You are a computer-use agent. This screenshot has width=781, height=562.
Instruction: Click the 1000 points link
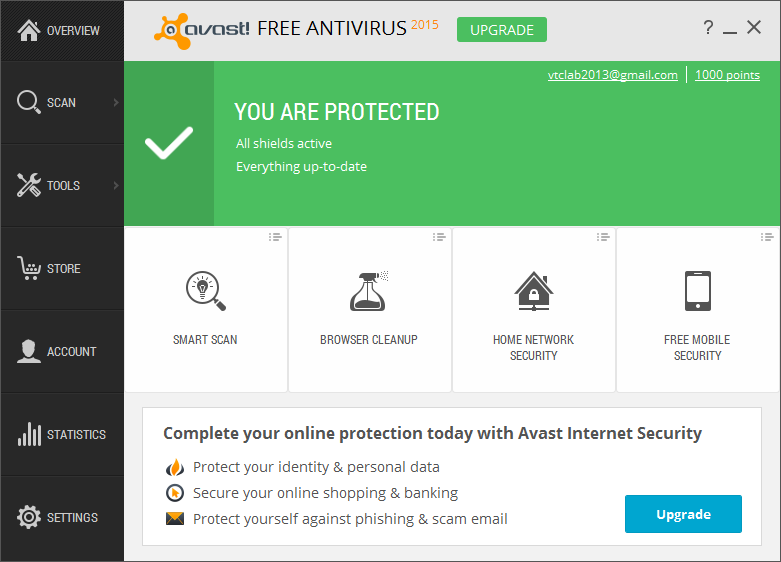click(x=727, y=75)
